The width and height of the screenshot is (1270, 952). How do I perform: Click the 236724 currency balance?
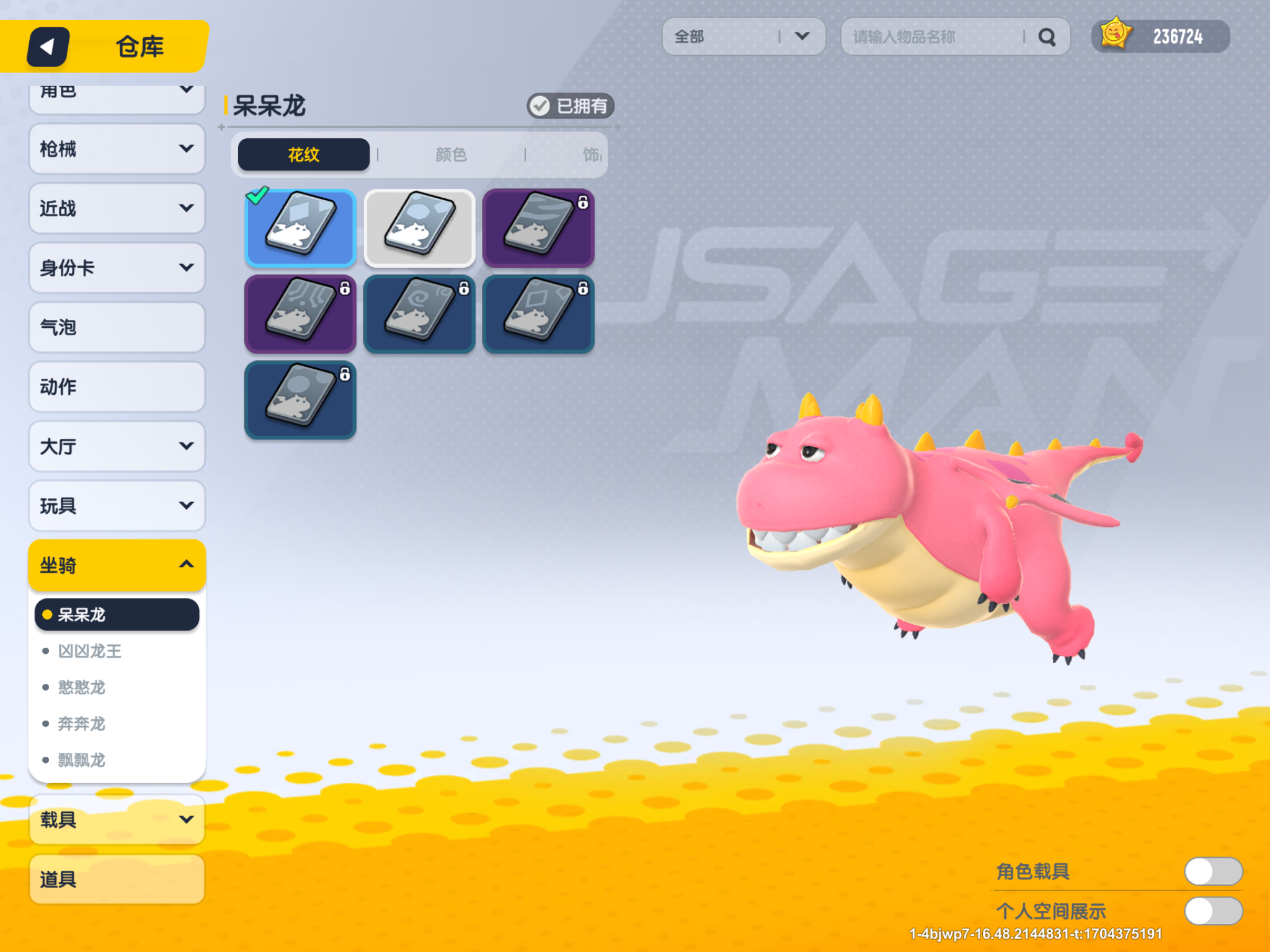click(x=1178, y=37)
